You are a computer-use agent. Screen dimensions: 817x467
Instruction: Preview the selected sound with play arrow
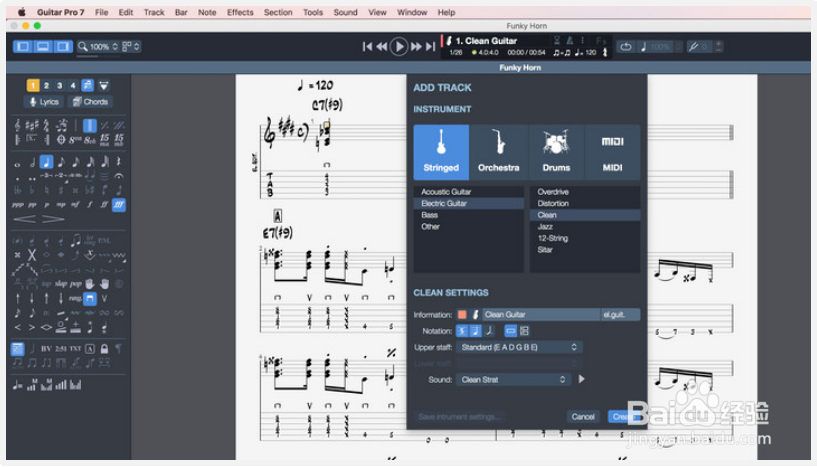(581, 379)
